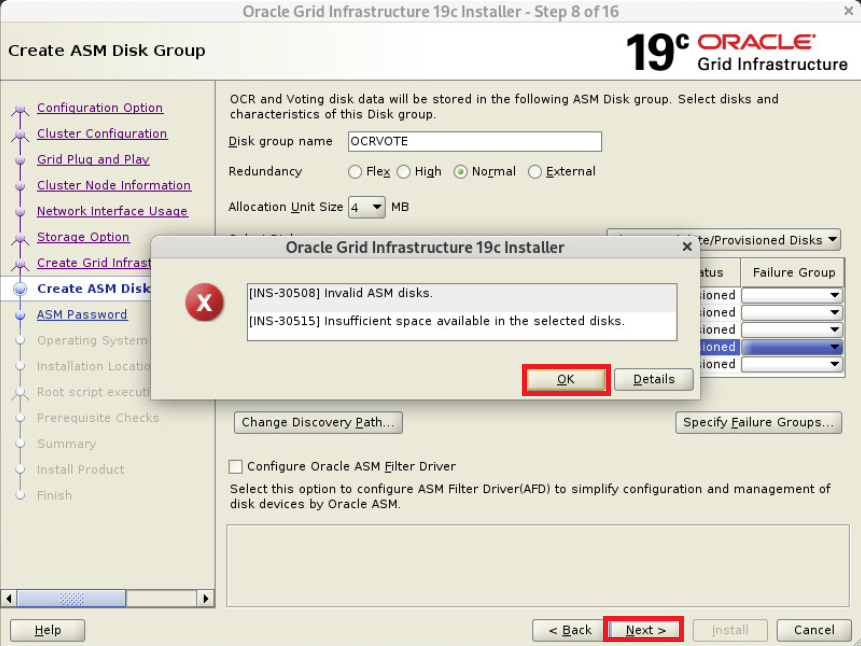Open third row Failure Group dropdown
861x646 pixels.
click(792, 330)
